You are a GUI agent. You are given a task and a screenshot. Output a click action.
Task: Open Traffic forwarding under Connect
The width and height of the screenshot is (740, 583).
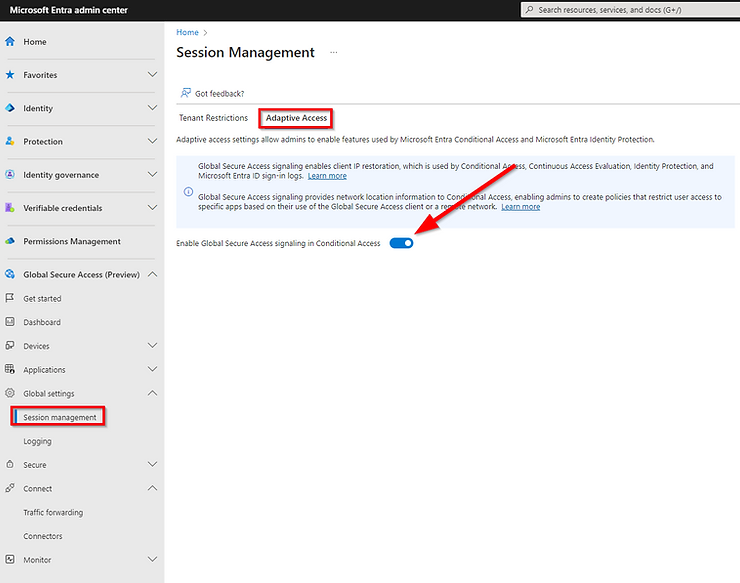[x=53, y=512]
